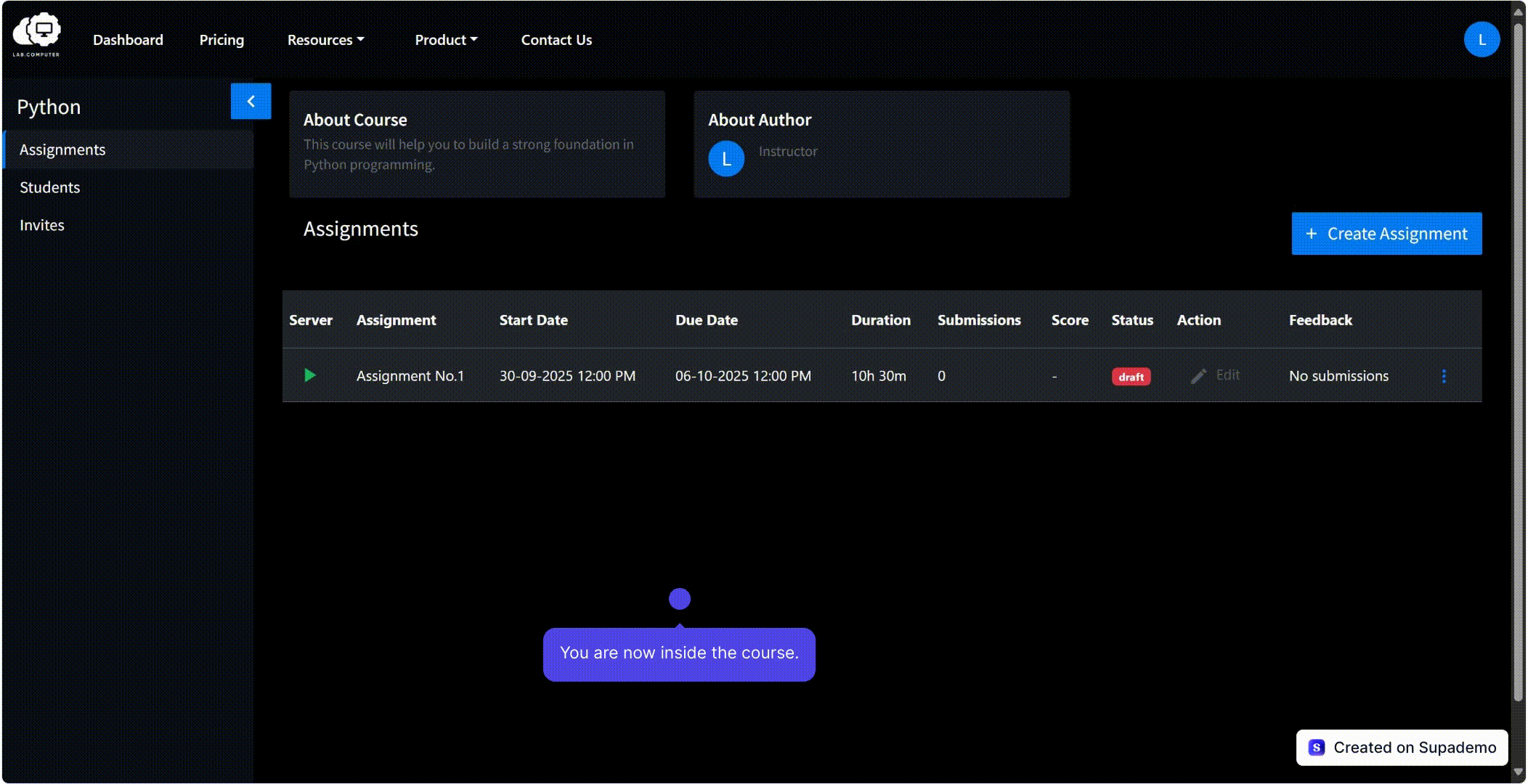Open the Assignment No.1 row name

(x=410, y=376)
